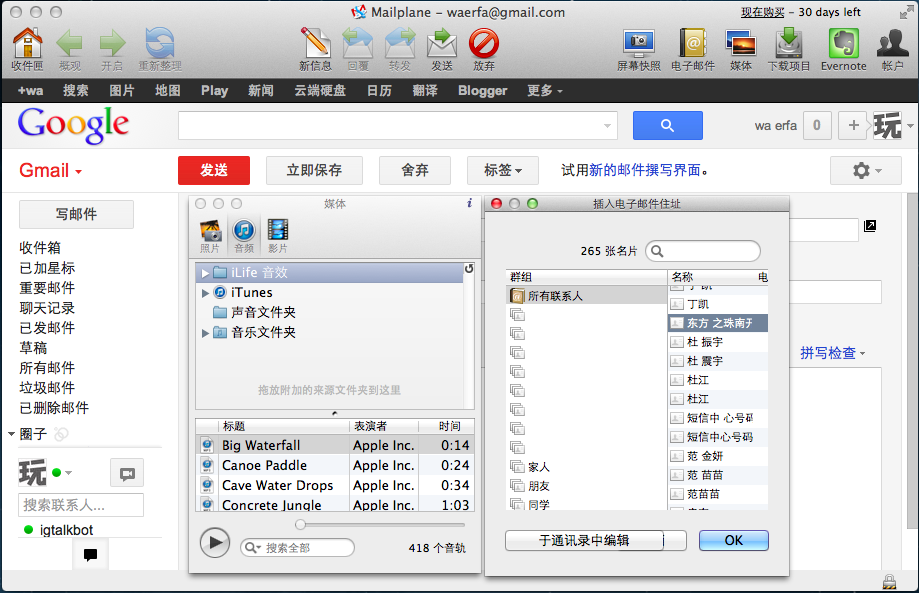Screen dimensions: 919x593
Task: Open the Gmail dropdown menu
Action: click(x=51, y=171)
